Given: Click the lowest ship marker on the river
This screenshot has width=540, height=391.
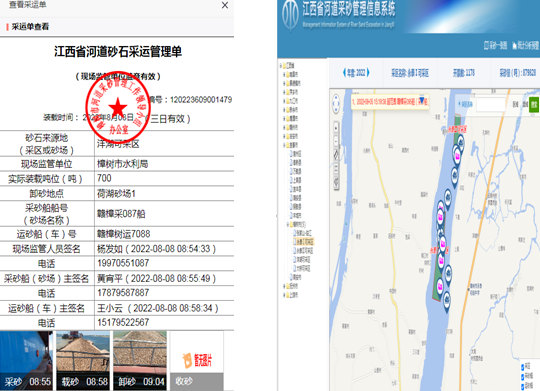Looking at the screenshot, I should [x=447, y=299].
